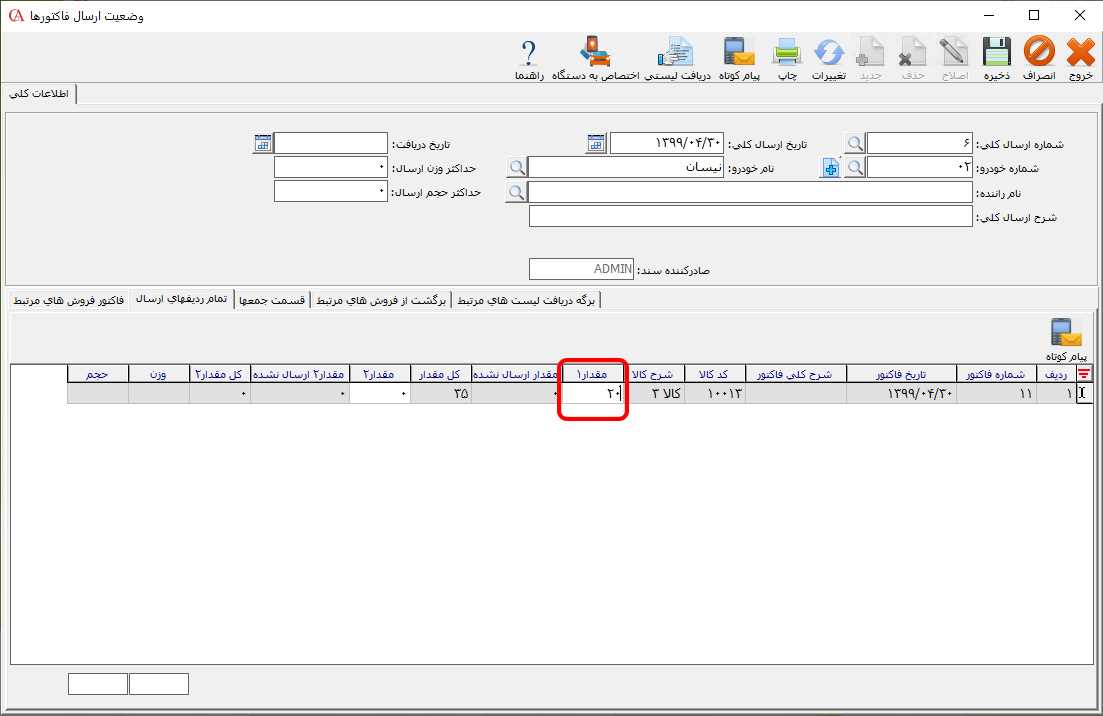Image resolution: width=1103 pixels, height=716 pixels.
Task: Open calendar picker for send date (تاریخ ارسال کلی)
Action: tap(595, 143)
